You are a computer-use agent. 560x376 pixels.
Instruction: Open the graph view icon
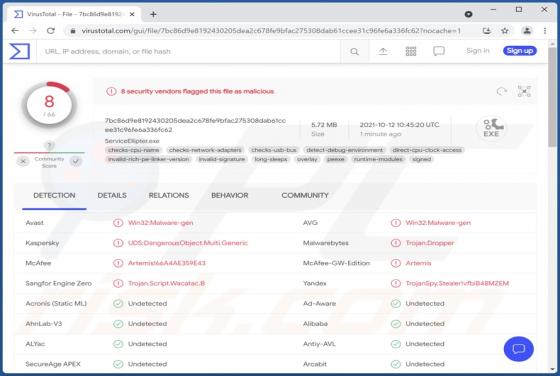pos(524,91)
